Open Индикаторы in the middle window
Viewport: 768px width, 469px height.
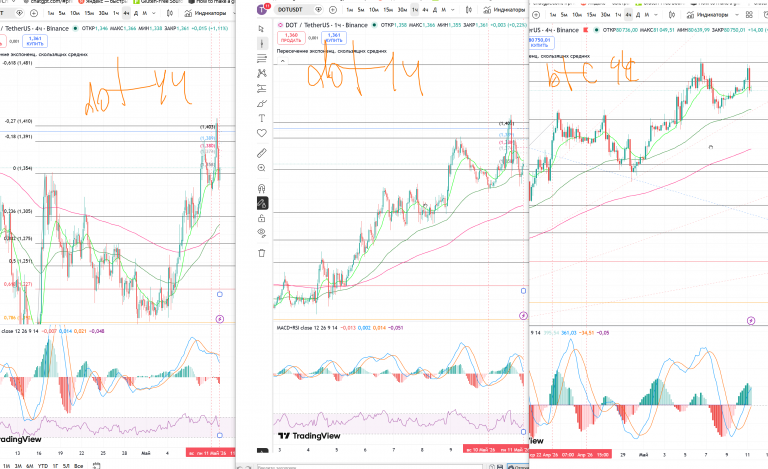click(x=504, y=10)
